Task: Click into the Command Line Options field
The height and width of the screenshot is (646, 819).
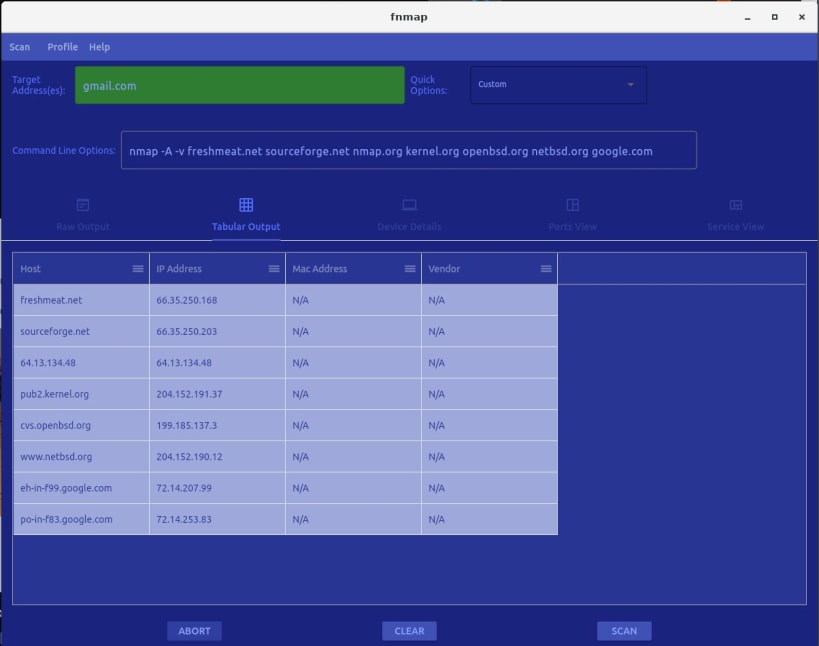Action: pos(408,150)
